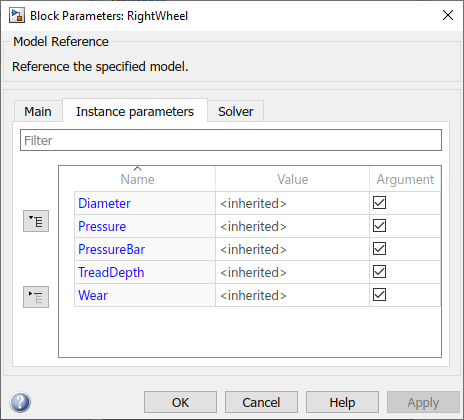
Task: Click the Cancel button
Action: pyautogui.click(x=261, y=402)
